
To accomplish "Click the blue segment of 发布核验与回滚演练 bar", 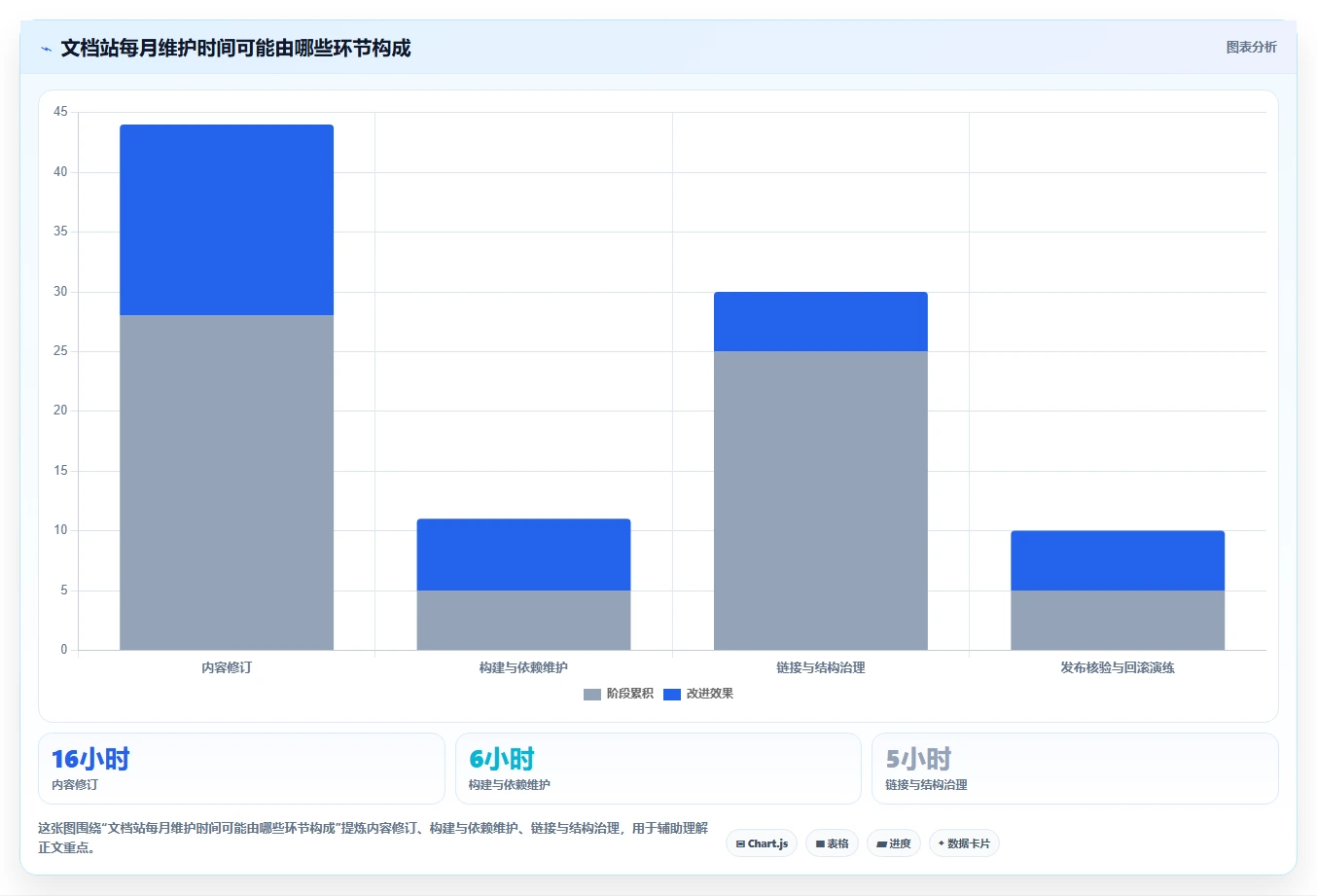I will point(1118,560).
